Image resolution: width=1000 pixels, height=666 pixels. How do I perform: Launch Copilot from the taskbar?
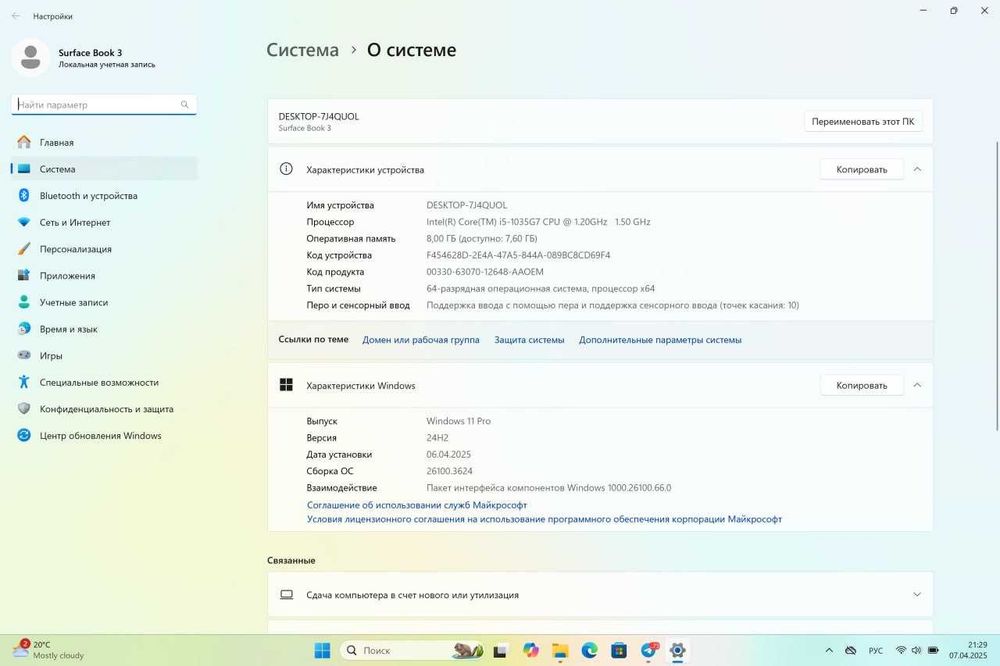tap(531, 650)
